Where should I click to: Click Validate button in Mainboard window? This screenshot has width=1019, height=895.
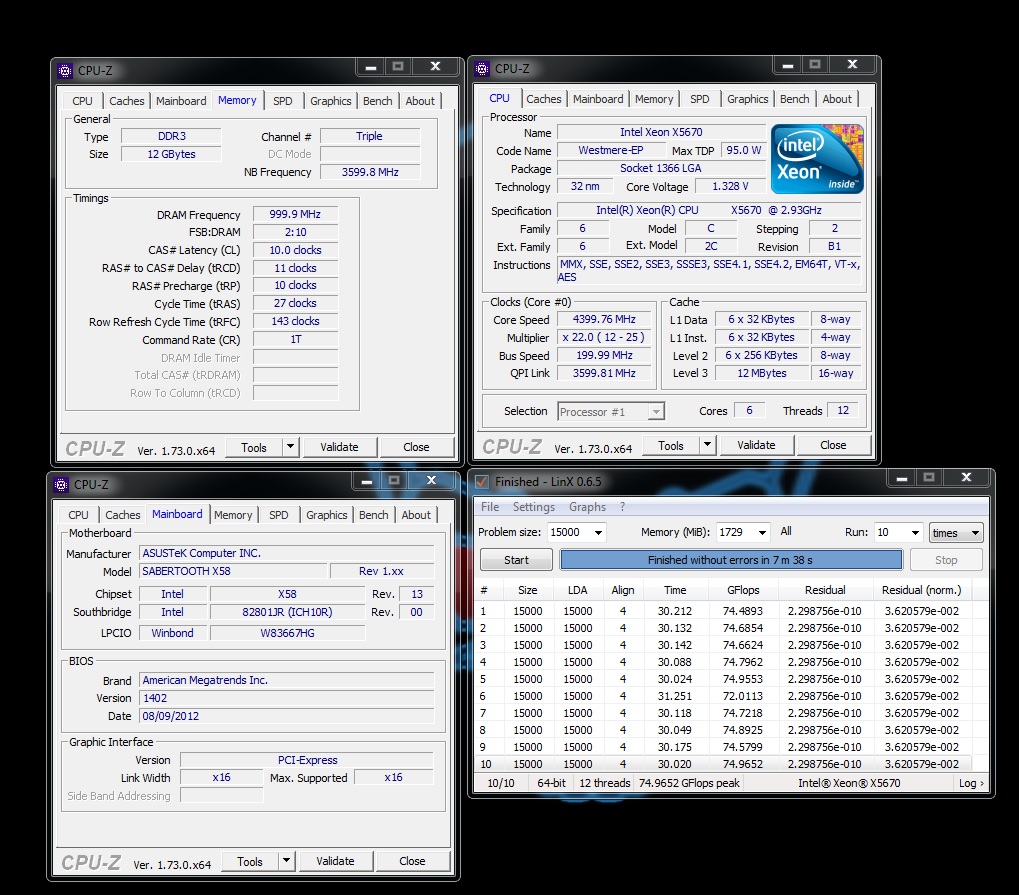335,861
